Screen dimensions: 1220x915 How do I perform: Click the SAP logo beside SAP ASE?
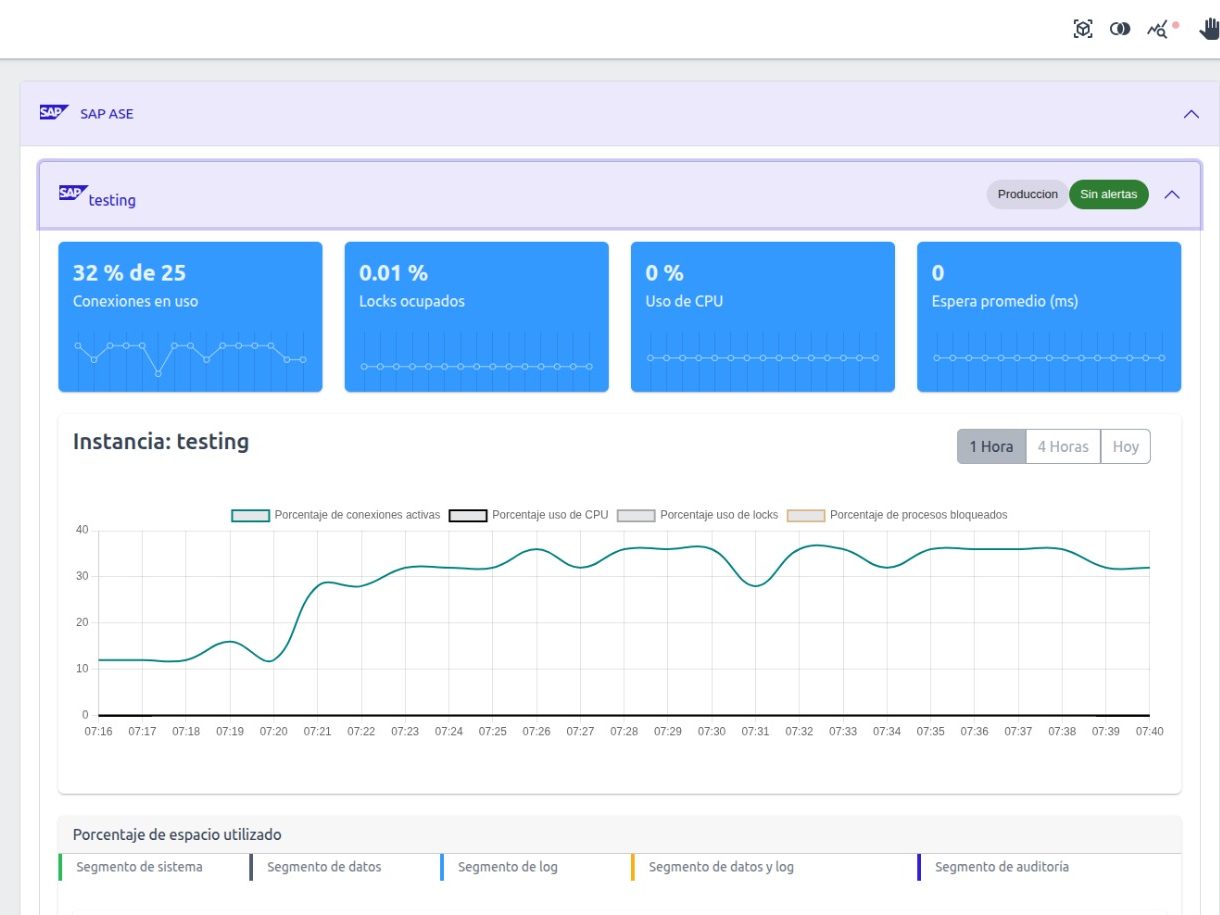pos(53,113)
